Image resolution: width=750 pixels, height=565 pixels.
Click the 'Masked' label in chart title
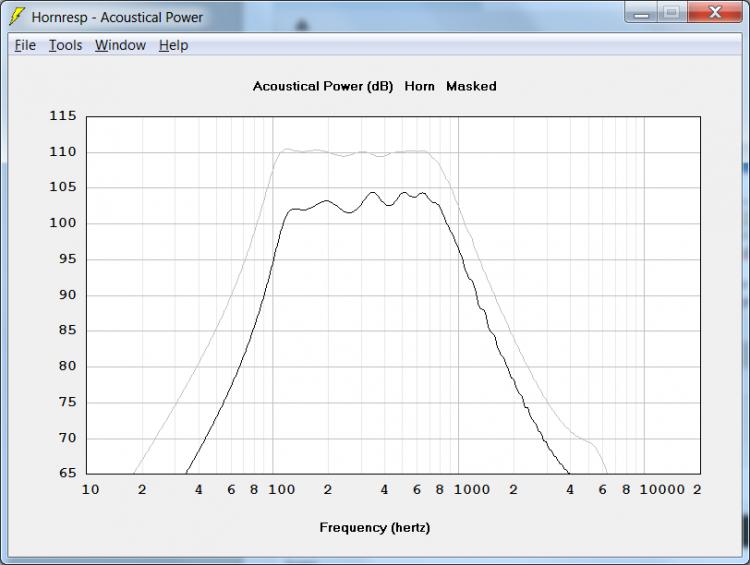[471, 87]
